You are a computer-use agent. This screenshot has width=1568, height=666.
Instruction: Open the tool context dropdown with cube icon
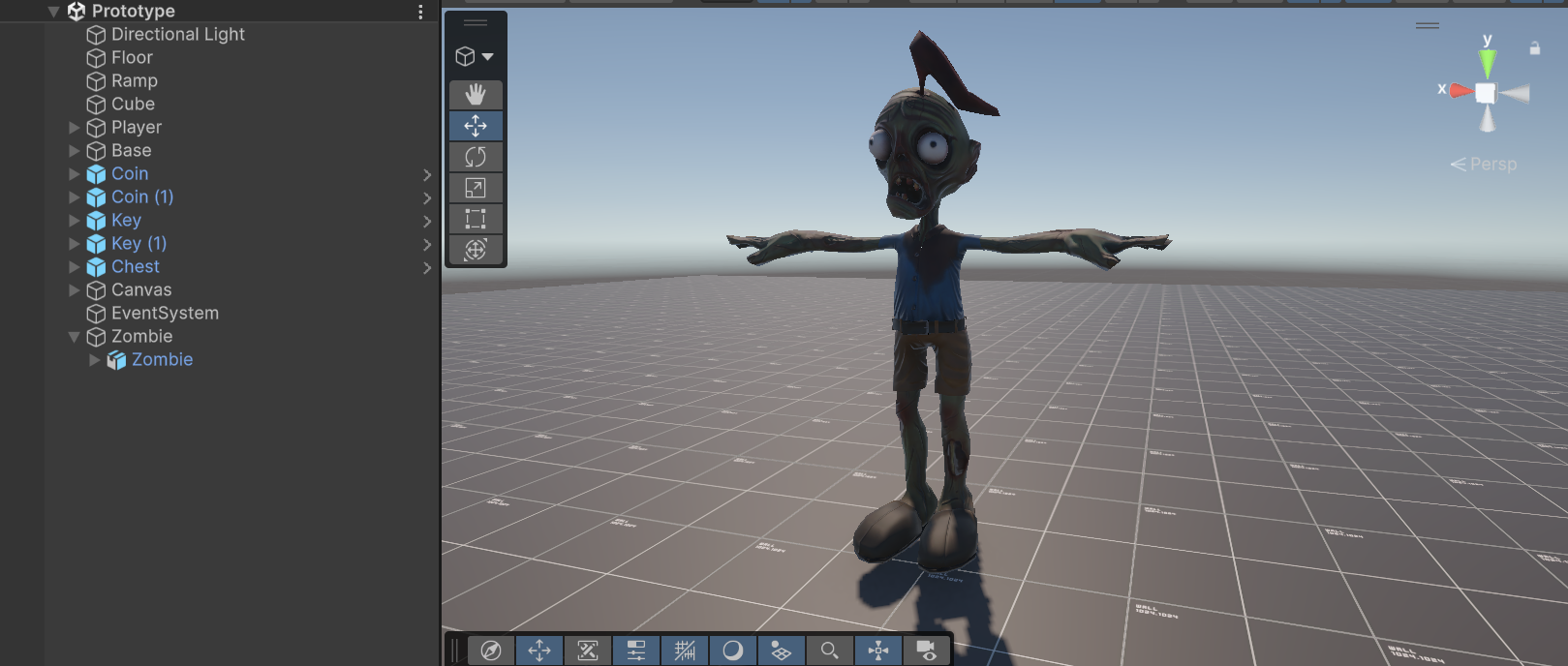(475, 57)
